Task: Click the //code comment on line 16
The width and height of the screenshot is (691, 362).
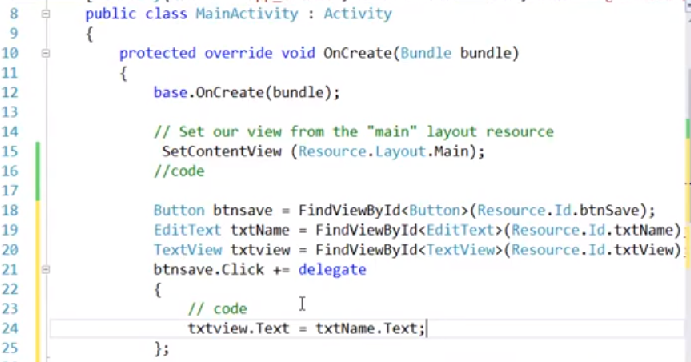Action: 179,171
